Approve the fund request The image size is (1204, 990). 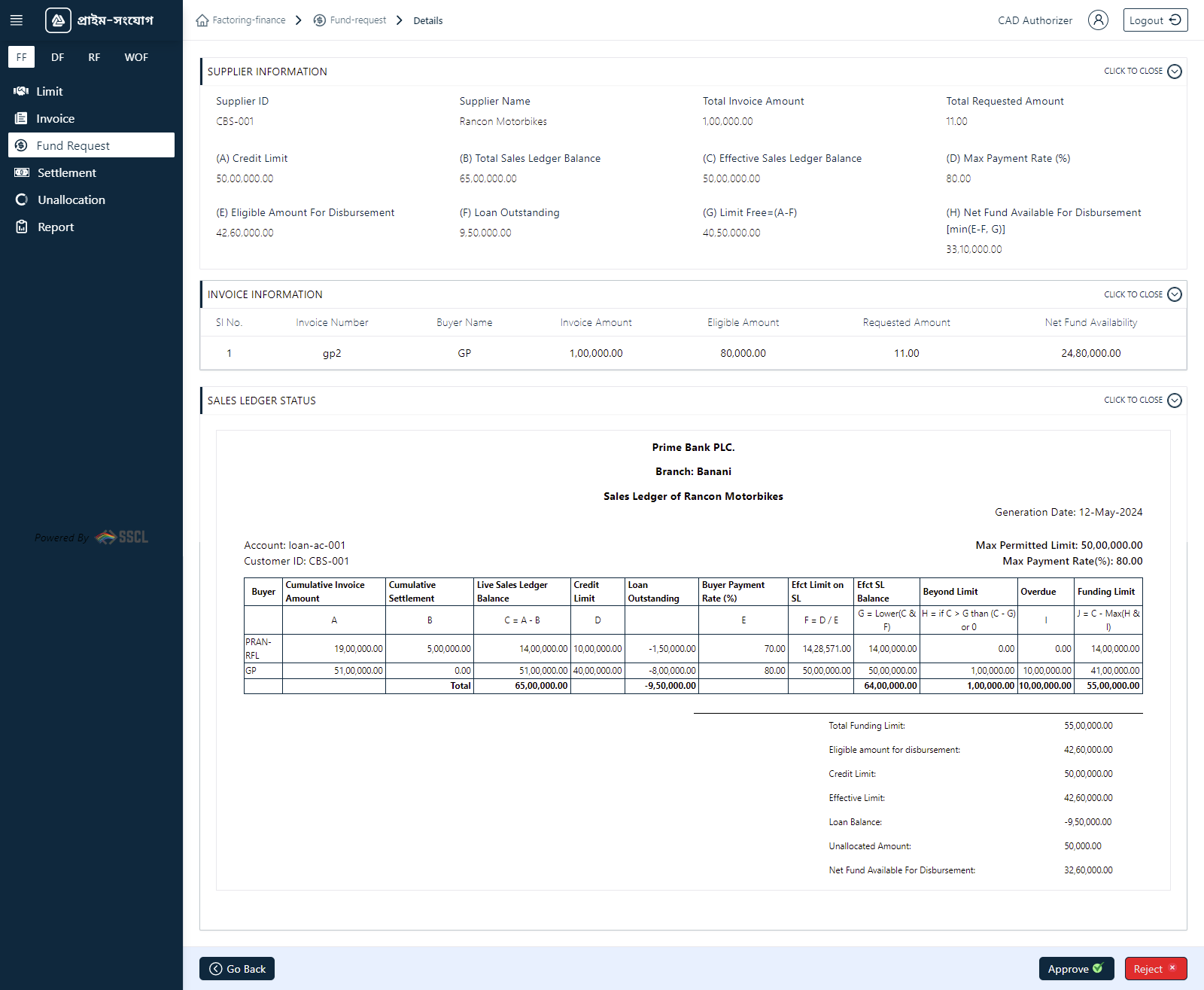tap(1076, 969)
